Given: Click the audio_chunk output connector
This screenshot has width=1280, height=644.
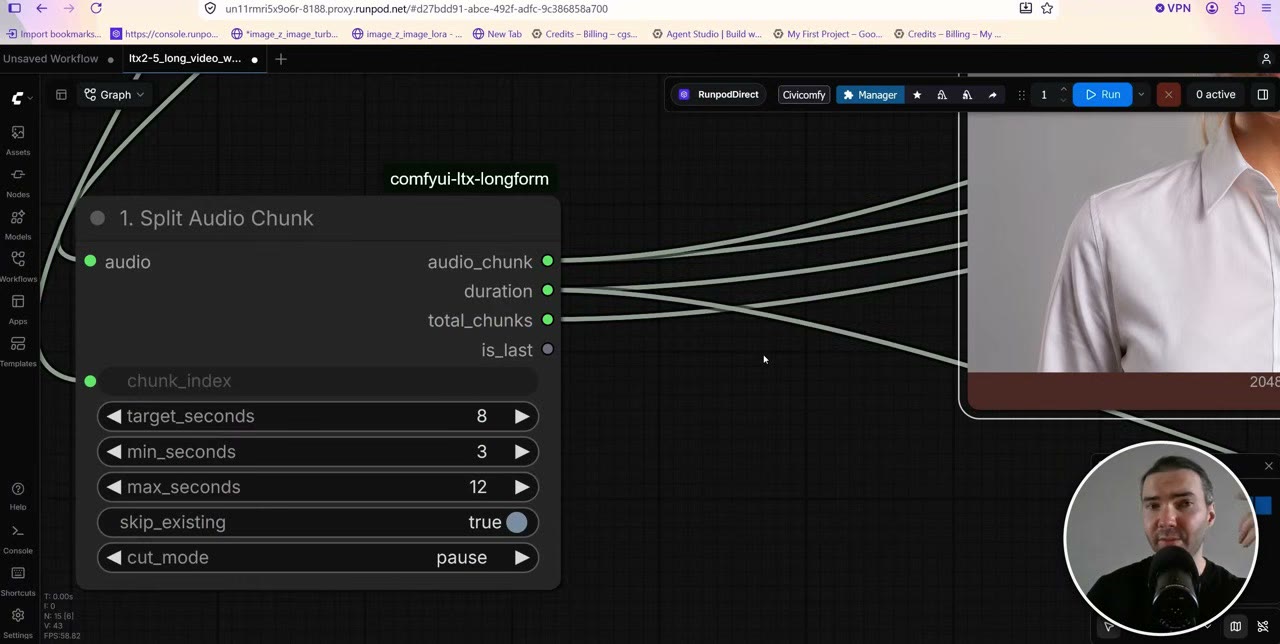Looking at the screenshot, I should [547, 261].
